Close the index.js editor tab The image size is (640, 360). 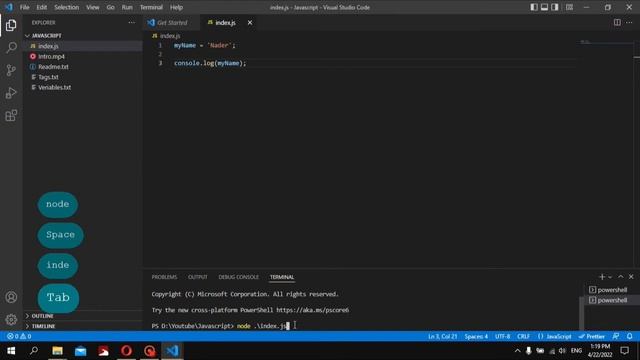pyautogui.click(x=250, y=23)
